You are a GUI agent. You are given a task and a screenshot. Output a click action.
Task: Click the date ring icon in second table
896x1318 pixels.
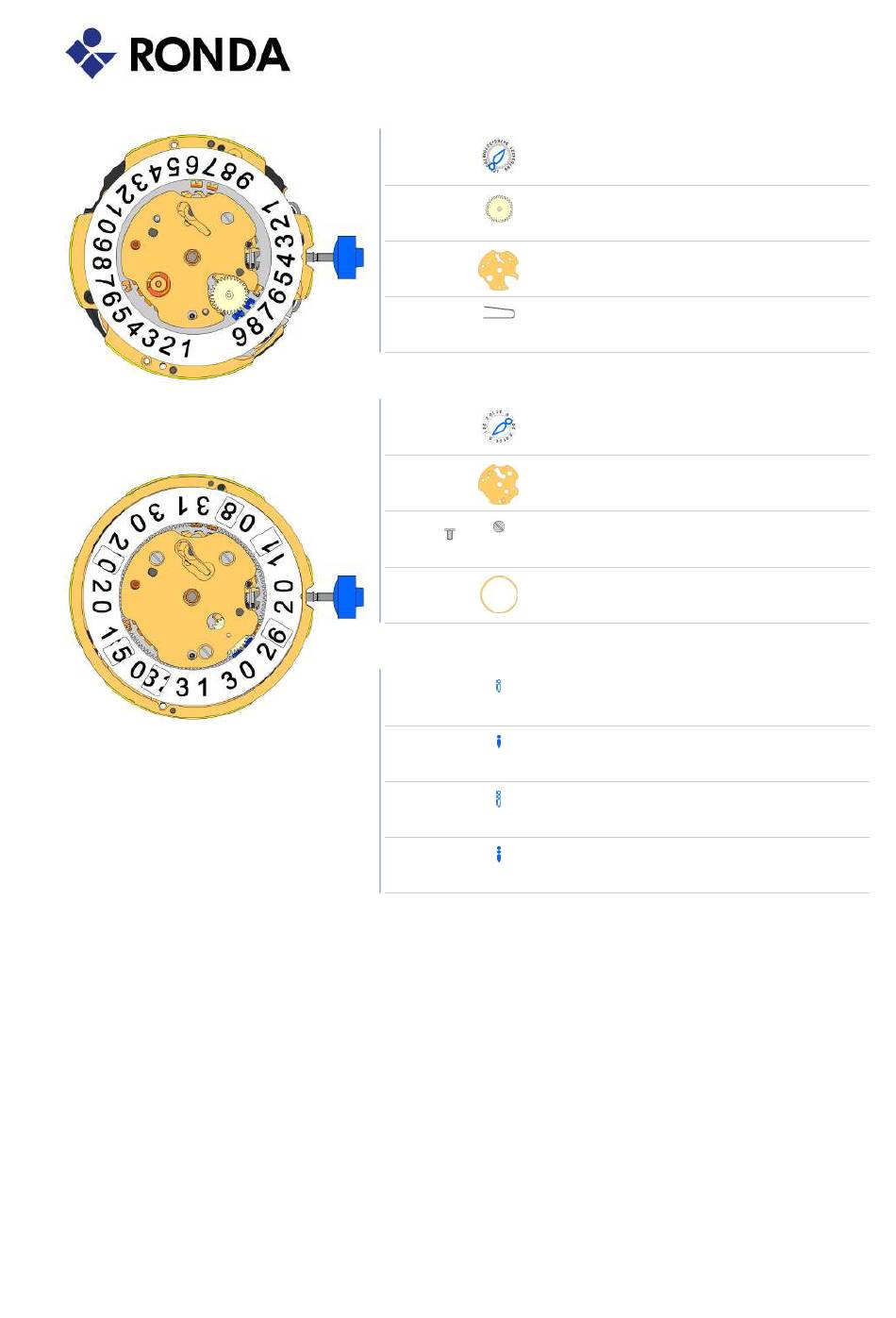(x=499, y=427)
